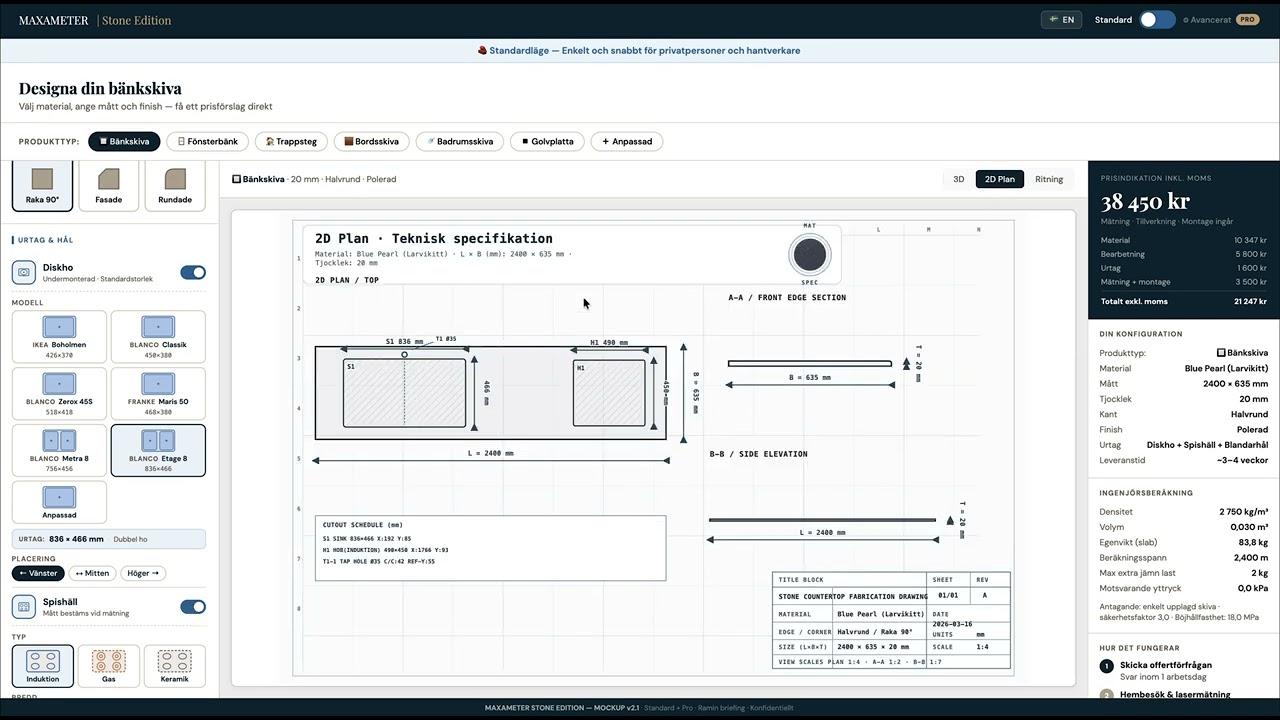This screenshot has width=1280, height=720.
Task: Place the sink with Höger
Action: pyautogui.click(x=143, y=573)
